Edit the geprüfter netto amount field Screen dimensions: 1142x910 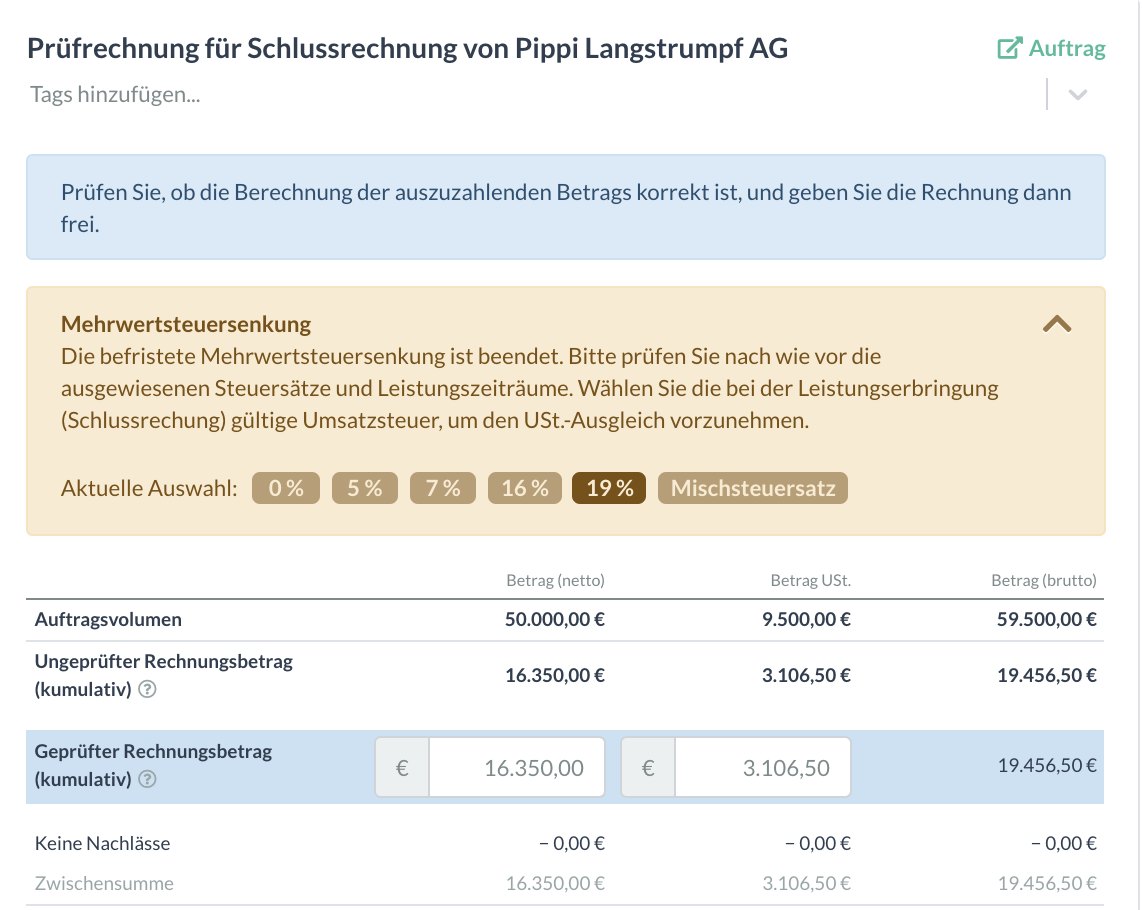click(517, 767)
